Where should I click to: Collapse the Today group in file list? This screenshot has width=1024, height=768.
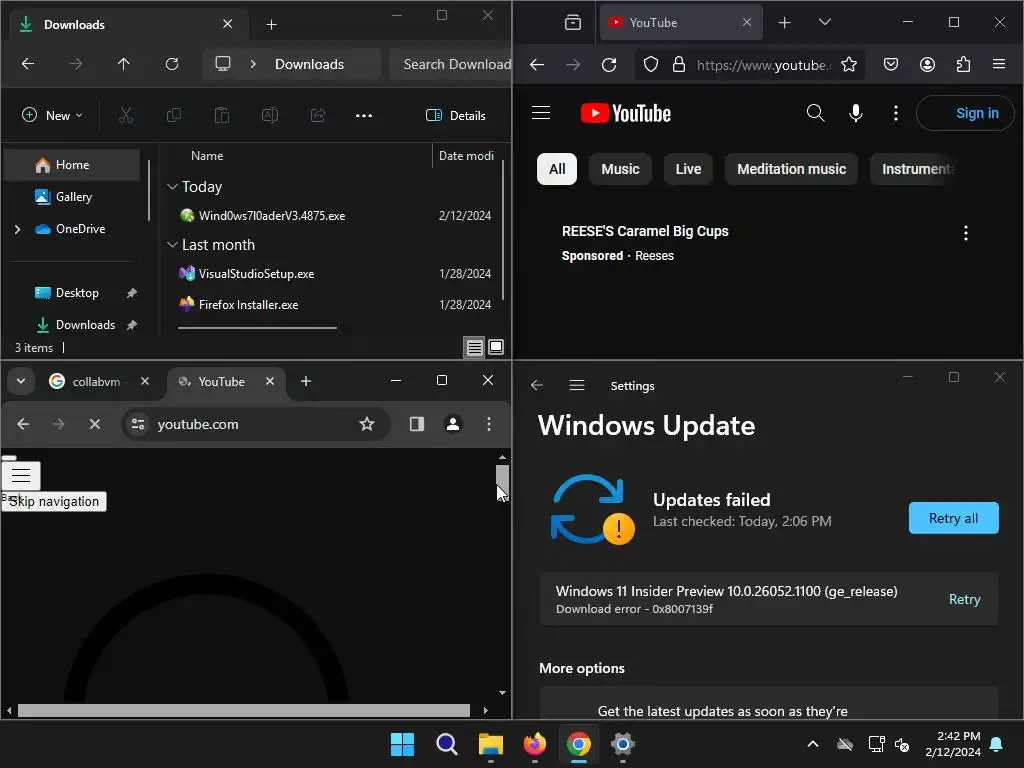pos(172,187)
